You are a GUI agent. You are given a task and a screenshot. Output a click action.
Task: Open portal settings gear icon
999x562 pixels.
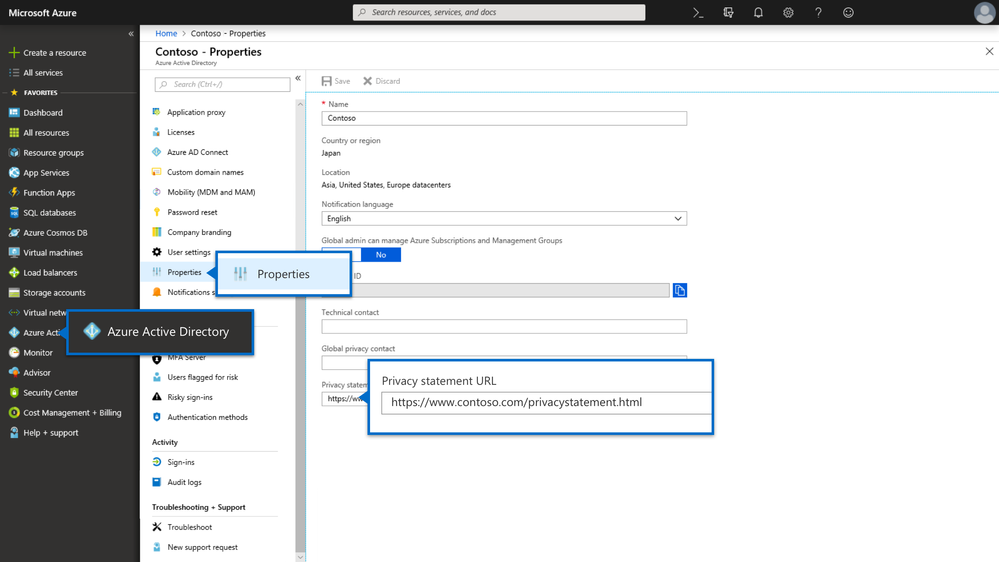pyautogui.click(x=788, y=13)
